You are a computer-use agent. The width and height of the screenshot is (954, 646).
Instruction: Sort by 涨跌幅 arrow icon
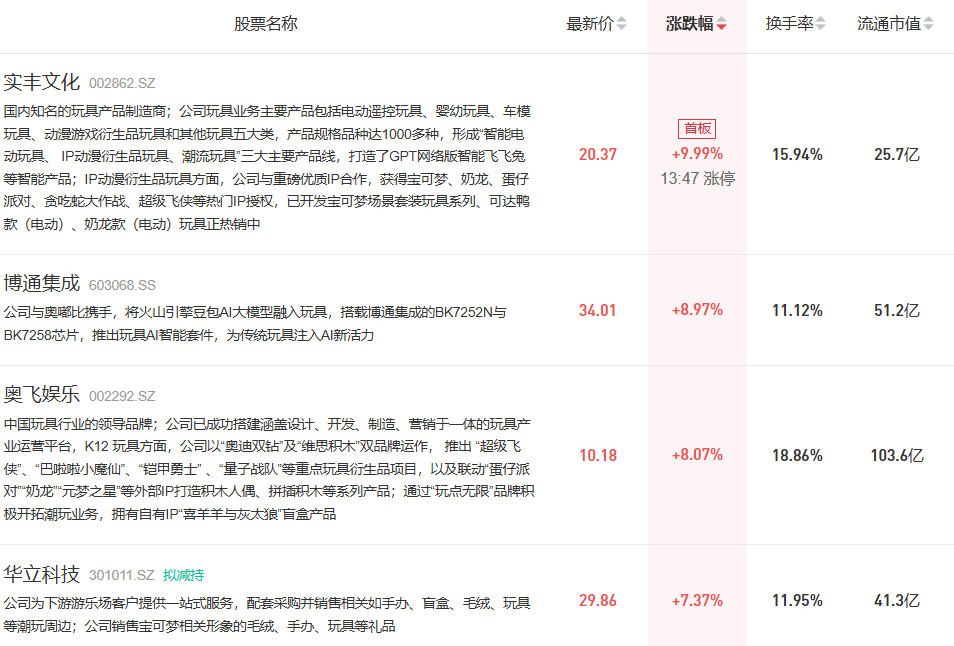(721, 24)
